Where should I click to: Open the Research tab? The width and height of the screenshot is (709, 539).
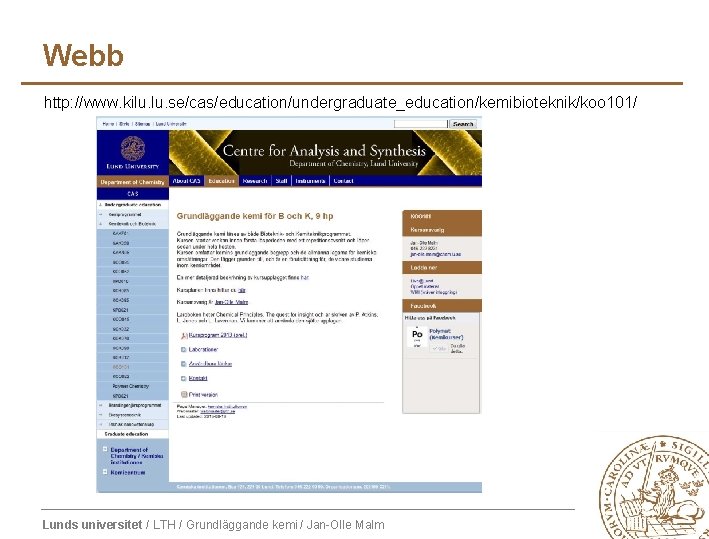click(255, 181)
